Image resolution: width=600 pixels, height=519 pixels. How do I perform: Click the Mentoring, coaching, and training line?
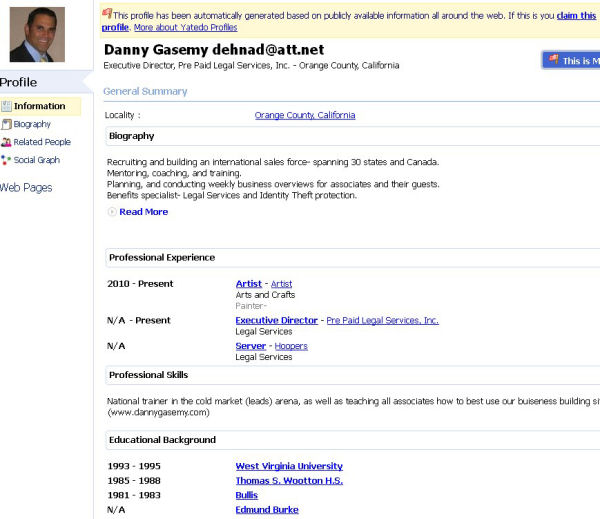tap(174, 173)
